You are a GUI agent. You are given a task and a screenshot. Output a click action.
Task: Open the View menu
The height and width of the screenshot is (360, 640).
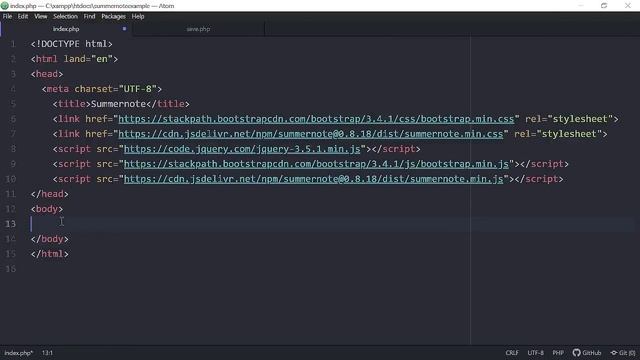coord(40,16)
